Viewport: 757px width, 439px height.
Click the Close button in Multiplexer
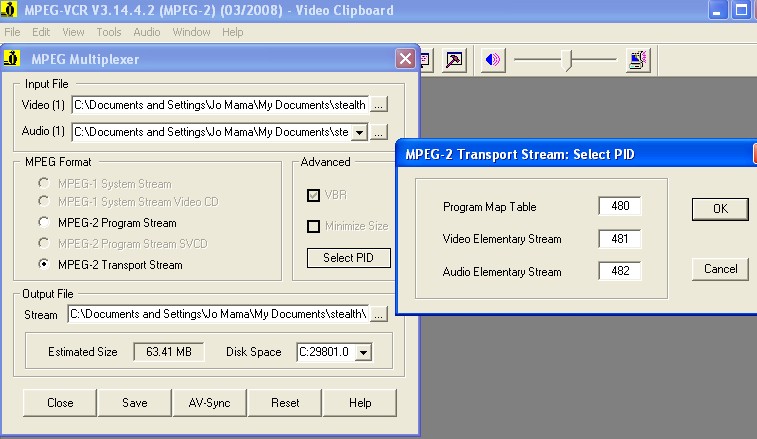coord(60,403)
